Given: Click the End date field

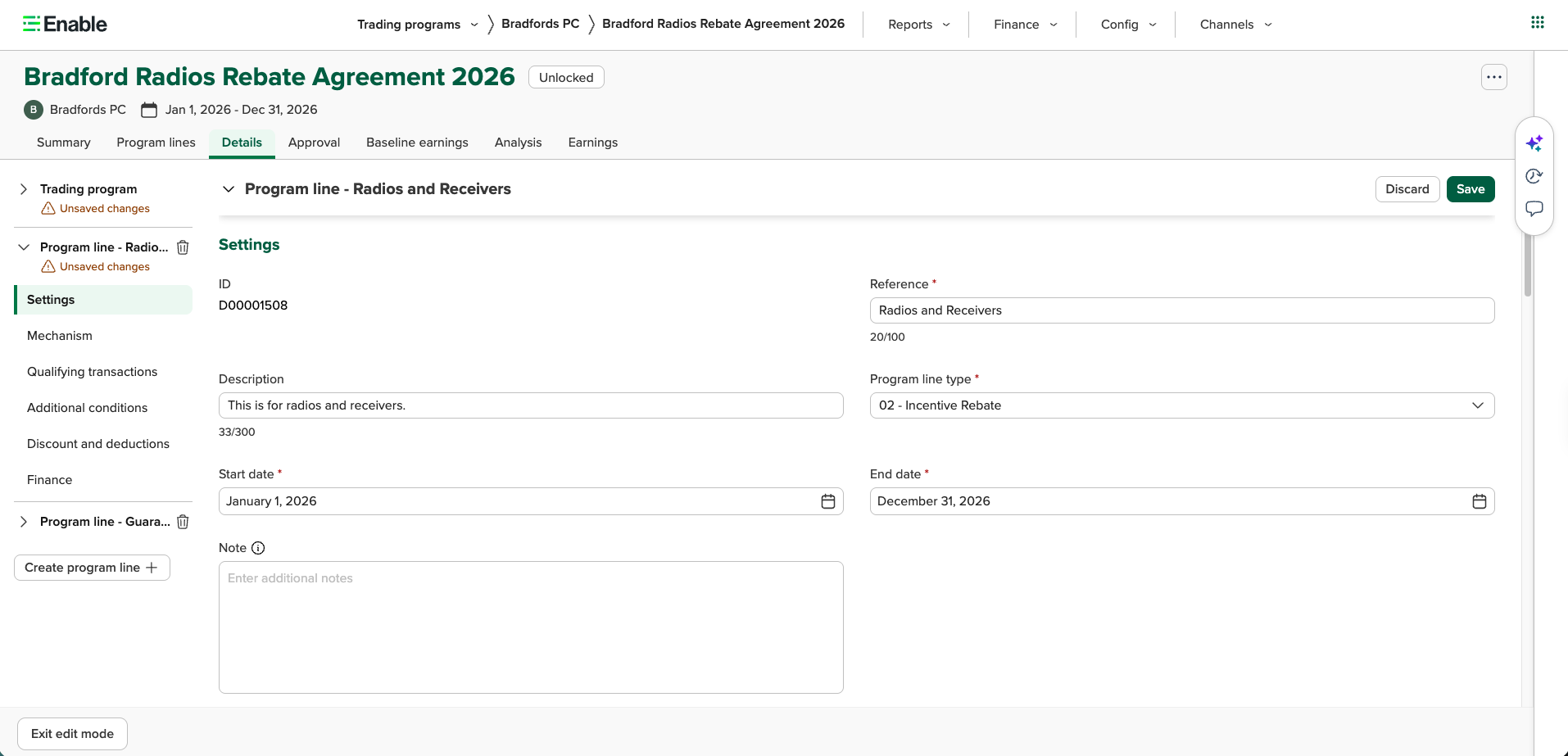Looking at the screenshot, I should tap(1182, 501).
